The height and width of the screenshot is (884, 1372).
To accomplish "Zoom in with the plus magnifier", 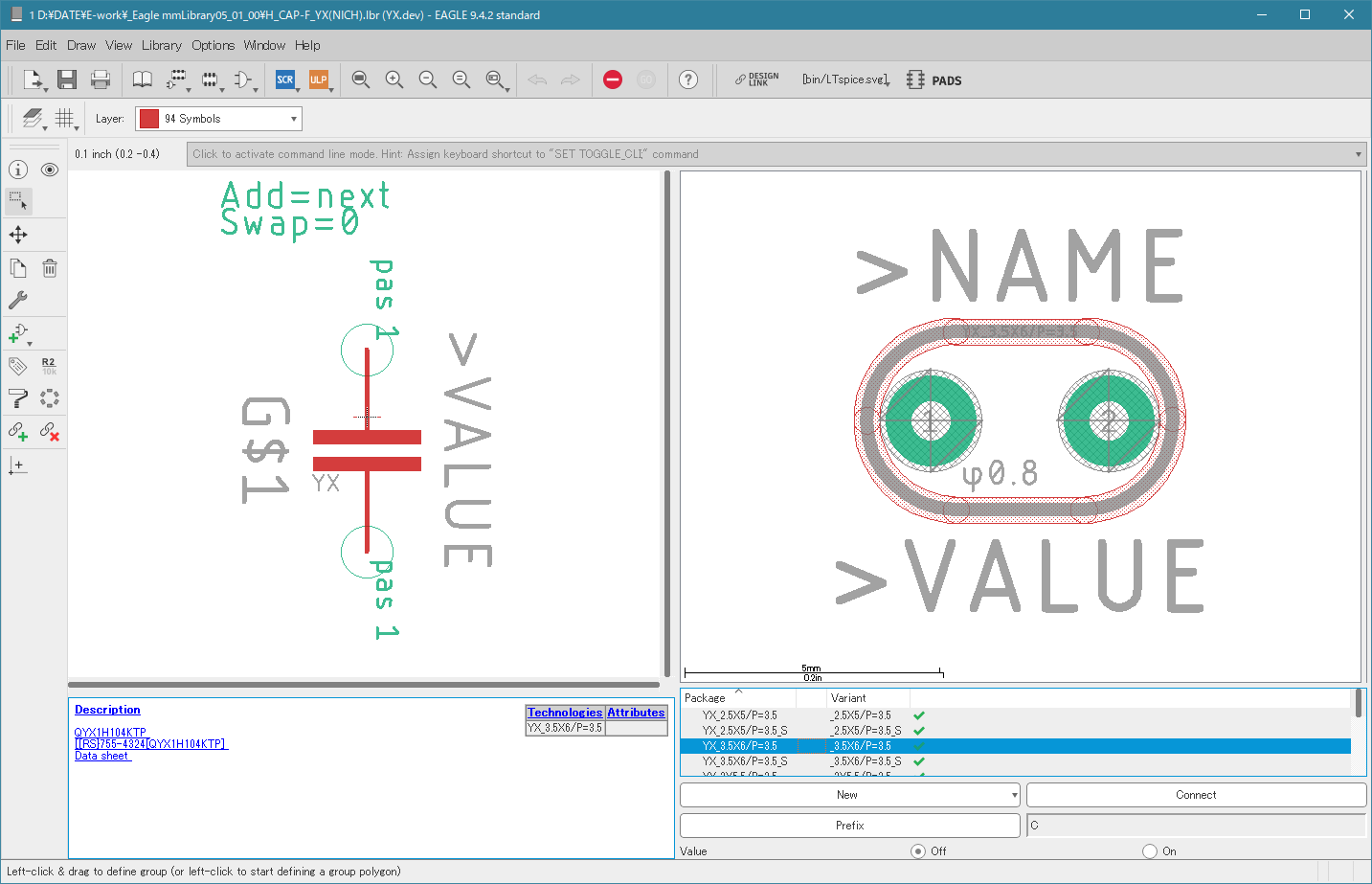I will (394, 79).
